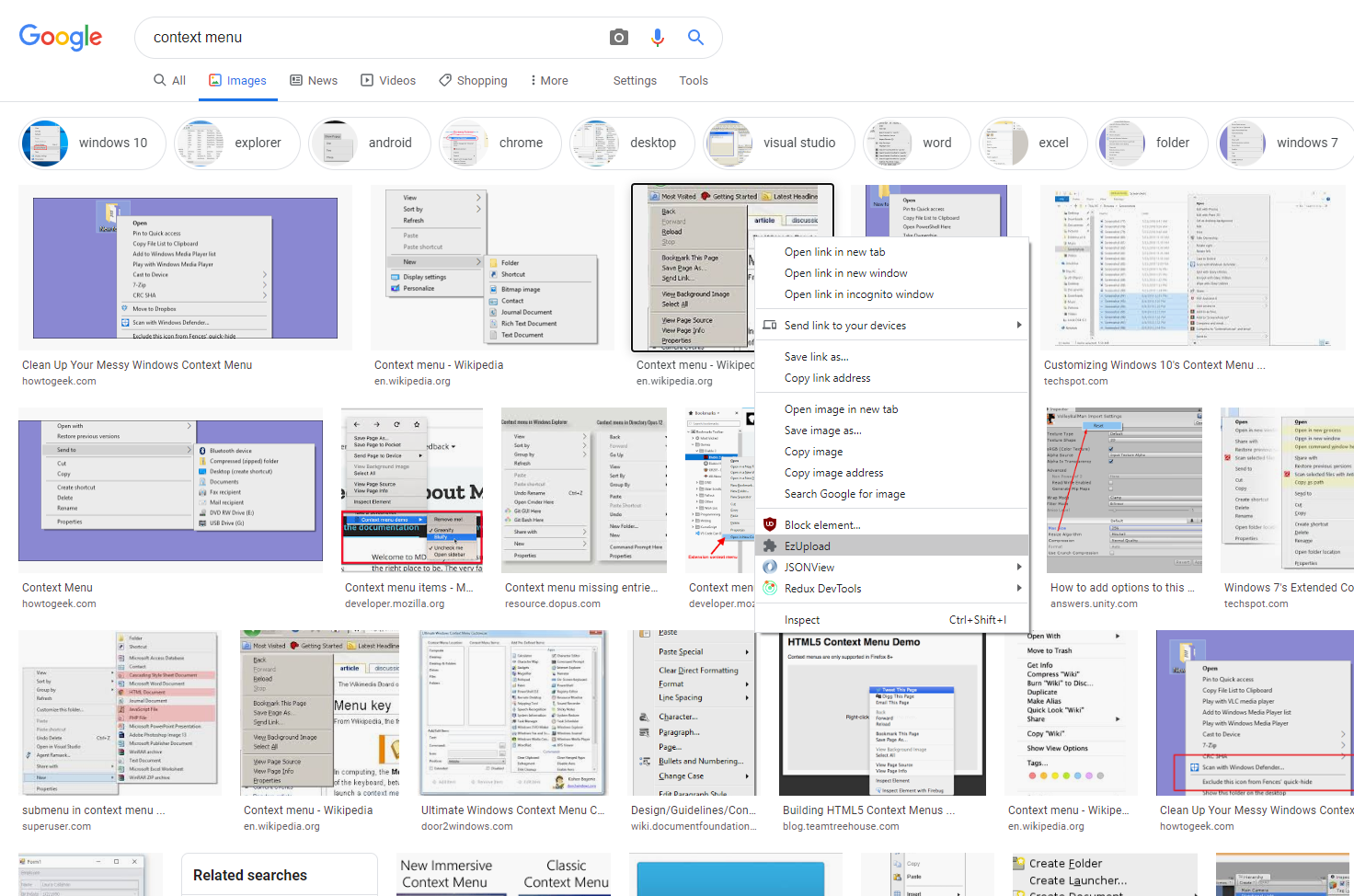
Task: Click the JSONView extension icon
Action: [x=770, y=567]
